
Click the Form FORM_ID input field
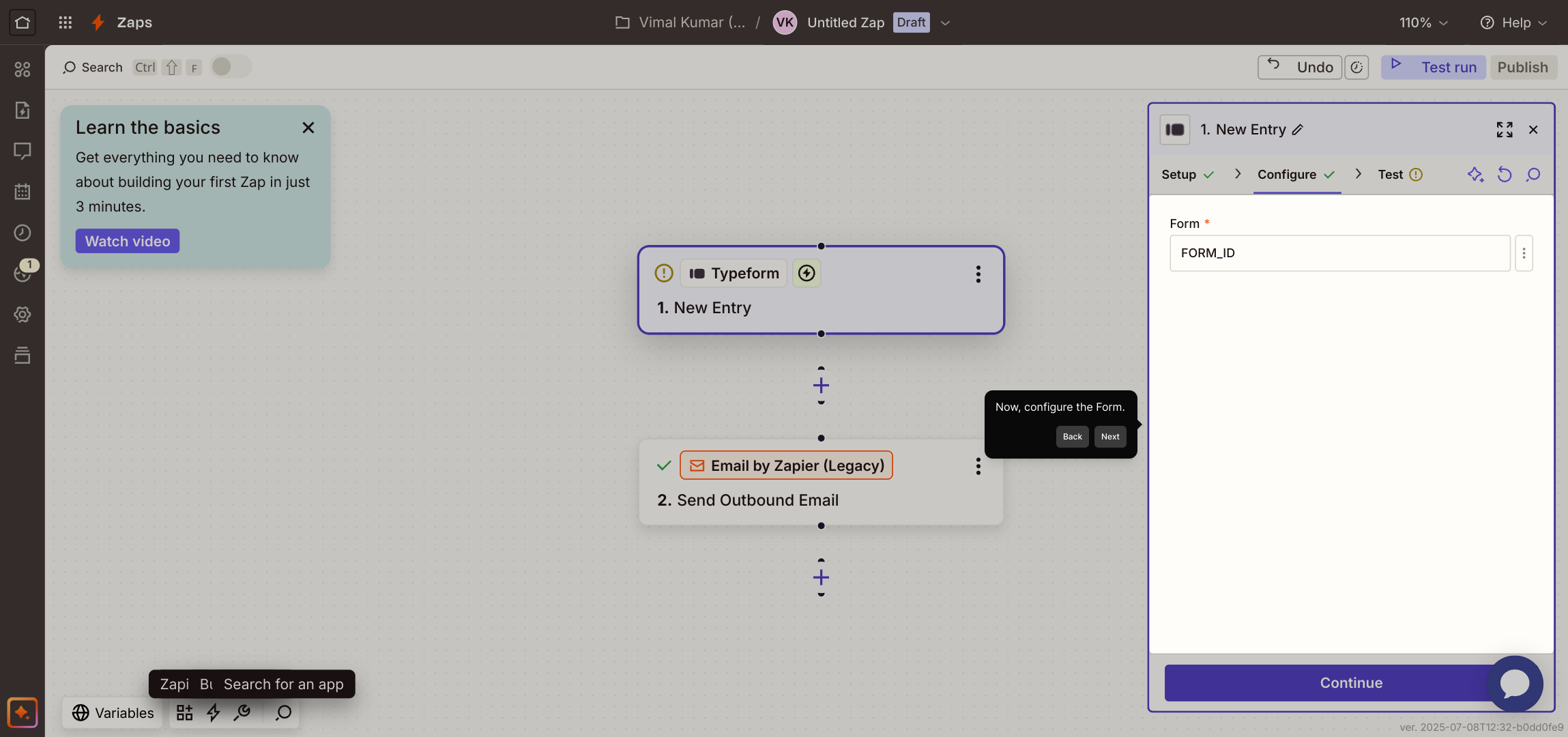click(1339, 253)
